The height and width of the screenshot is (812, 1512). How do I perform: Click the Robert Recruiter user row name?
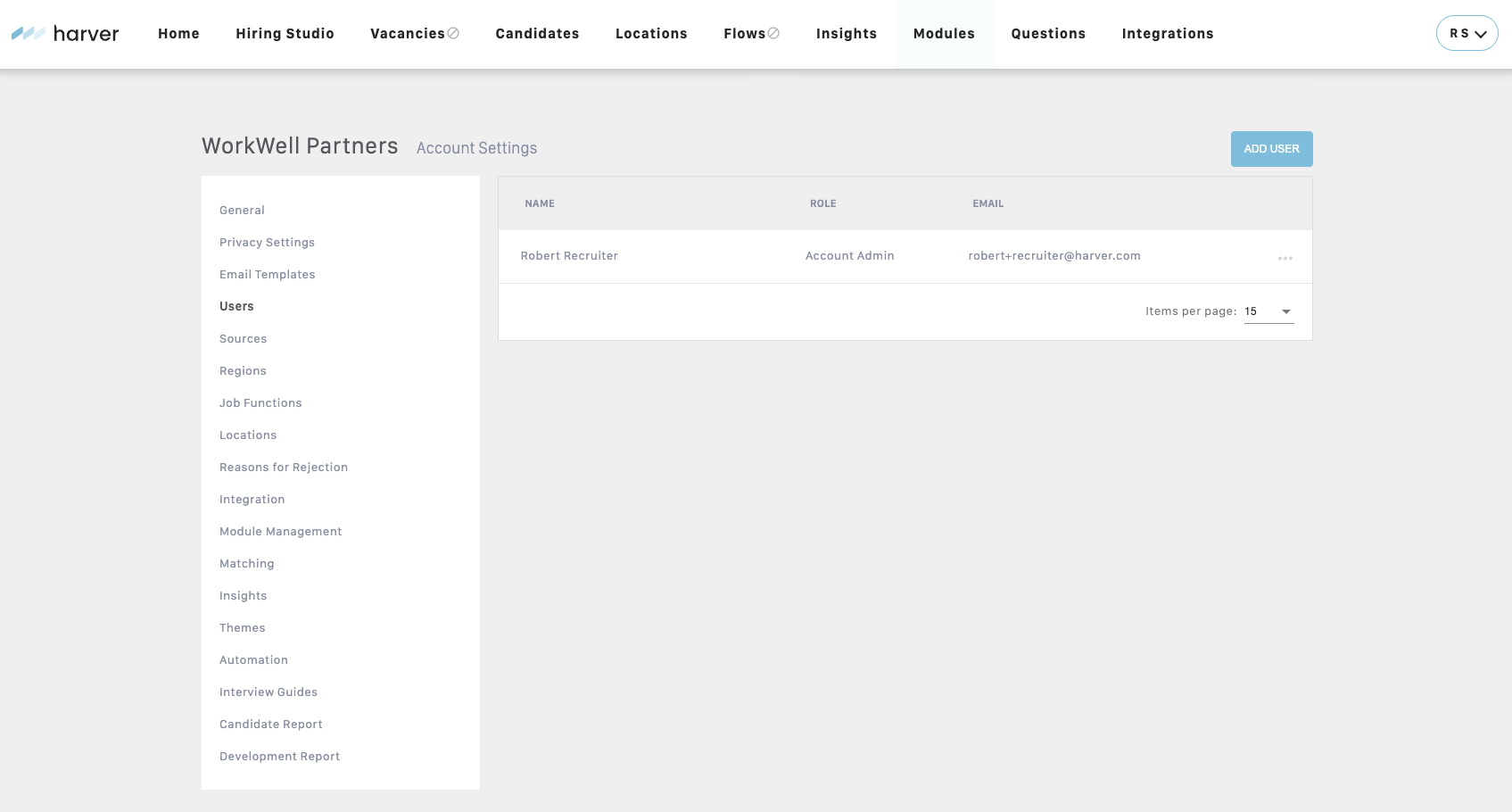(569, 256)
